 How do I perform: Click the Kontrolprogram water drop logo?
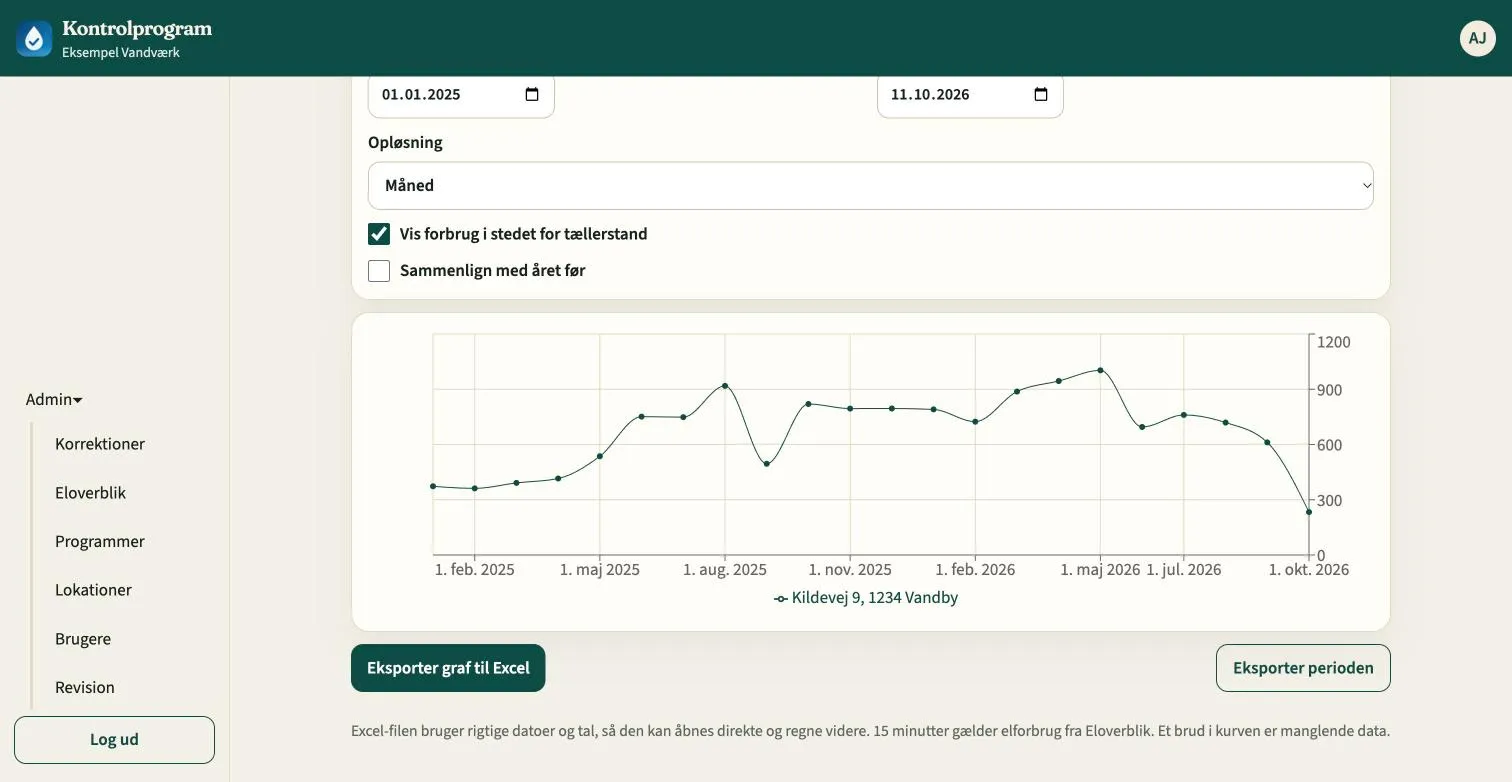coord(34,38)
